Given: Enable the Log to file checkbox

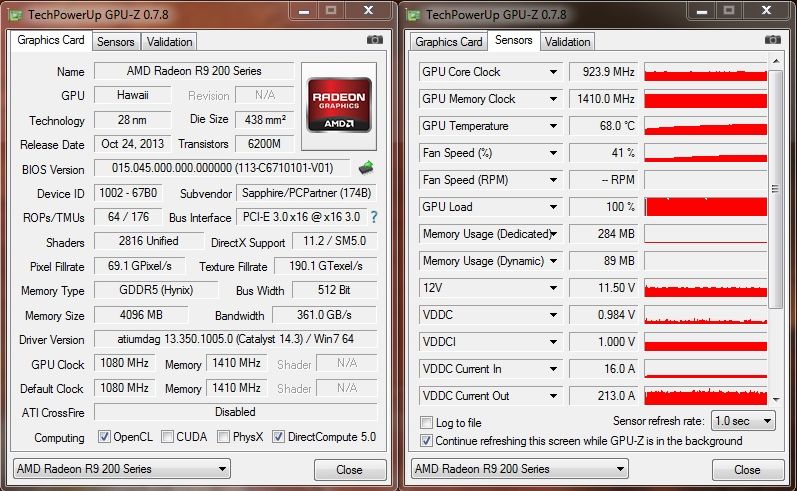Looking at the screenshot, I should click(x=428, y=423).
